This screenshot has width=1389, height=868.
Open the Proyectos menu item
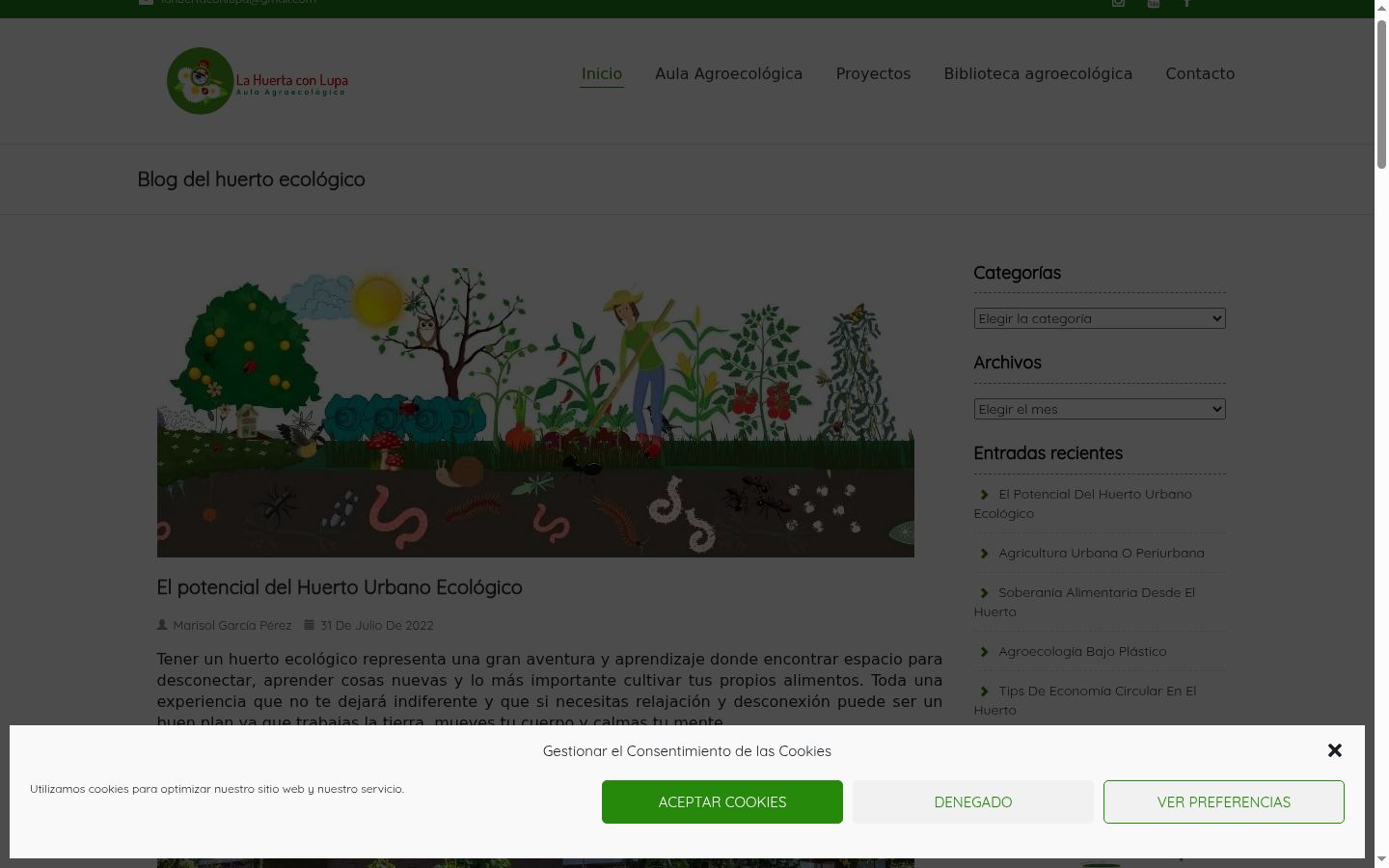pos(873,74)
